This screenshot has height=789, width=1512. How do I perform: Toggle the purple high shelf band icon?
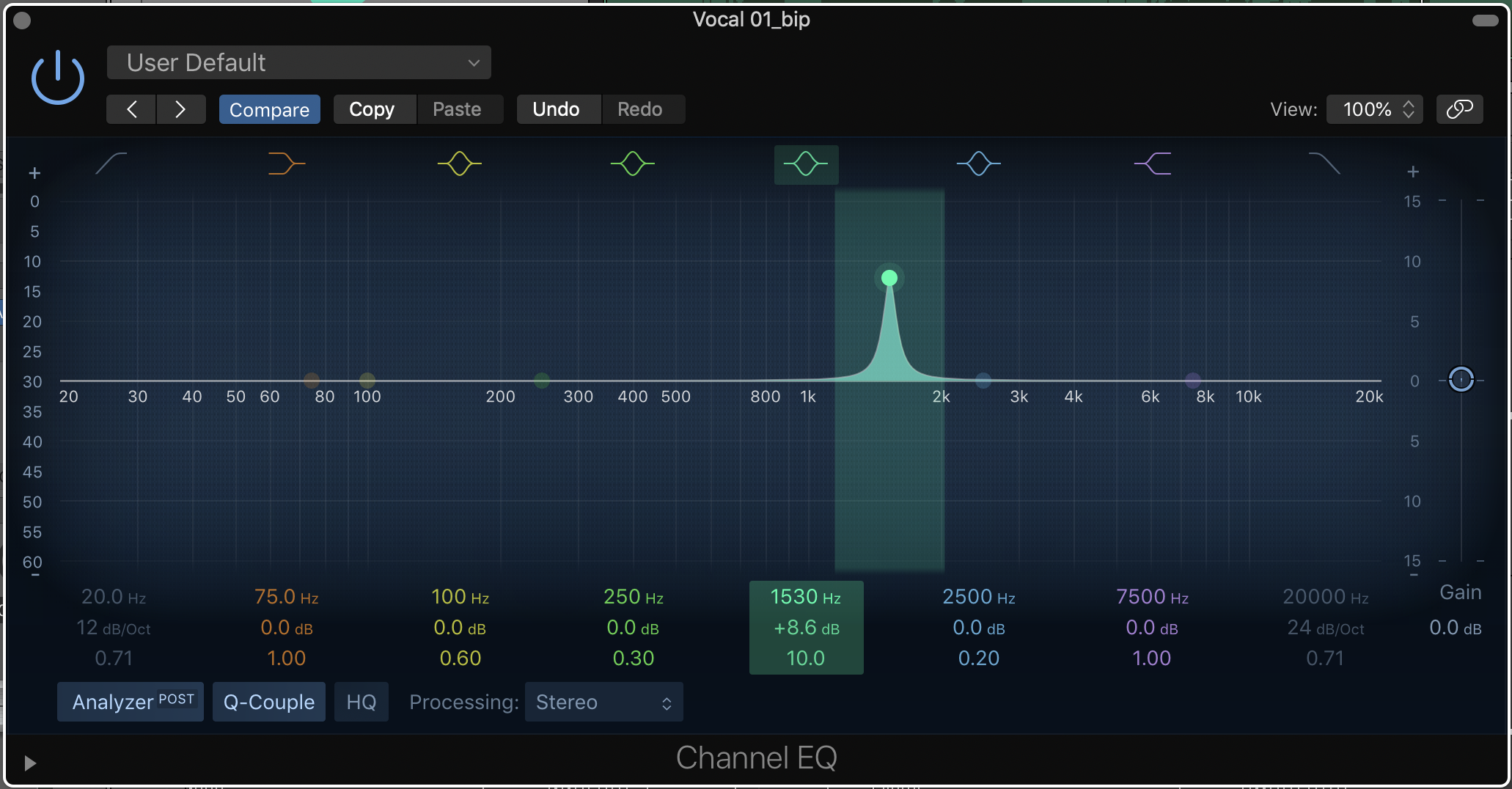(x=1153, y=163)
